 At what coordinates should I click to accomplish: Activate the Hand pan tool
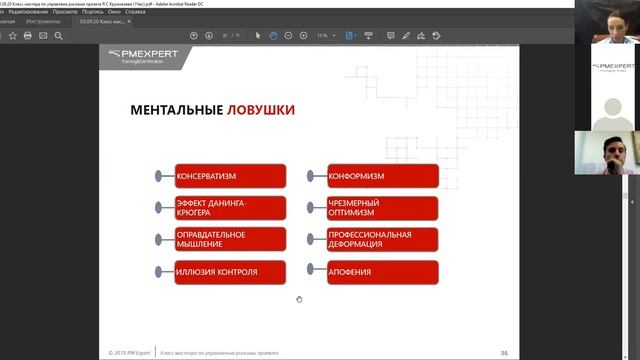(x=273, y=36)
